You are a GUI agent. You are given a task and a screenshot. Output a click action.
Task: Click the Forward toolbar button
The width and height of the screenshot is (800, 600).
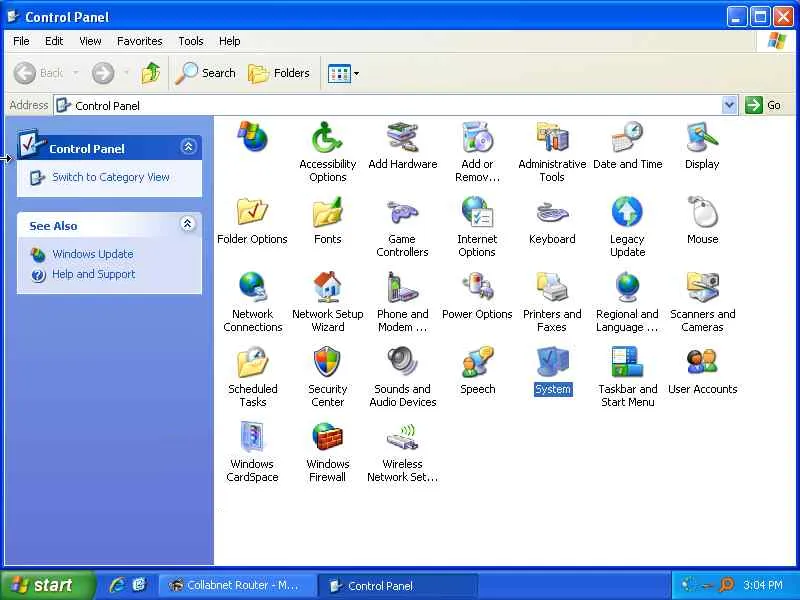coord(103,73)
